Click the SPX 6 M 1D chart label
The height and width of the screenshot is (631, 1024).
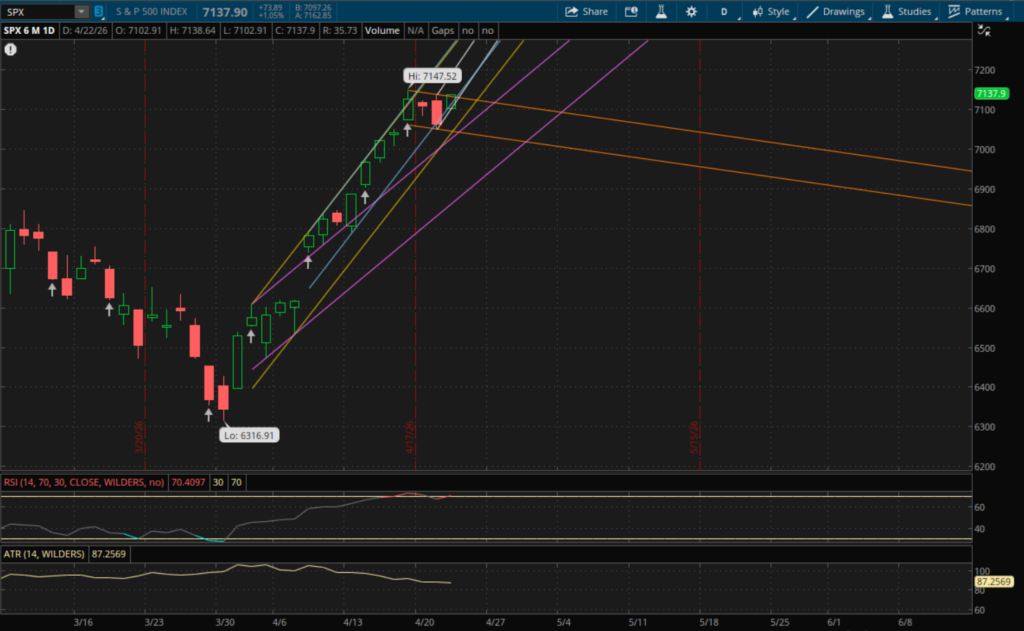29,31
